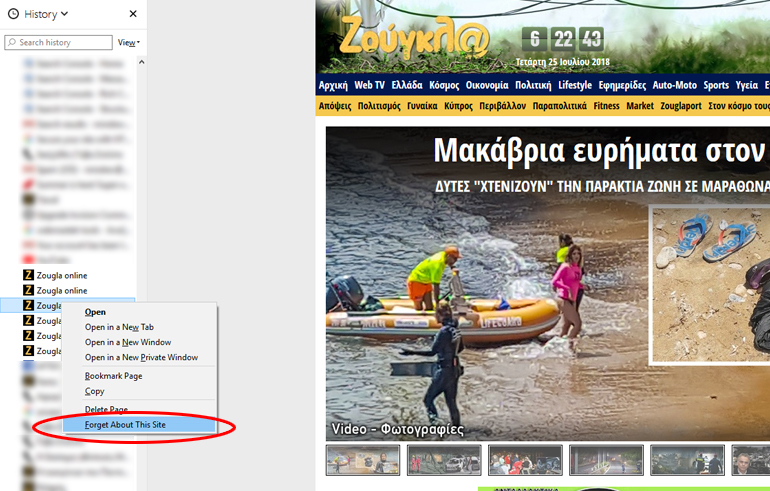
Task: Click the Search history field
Action: [x=58, y=43]
